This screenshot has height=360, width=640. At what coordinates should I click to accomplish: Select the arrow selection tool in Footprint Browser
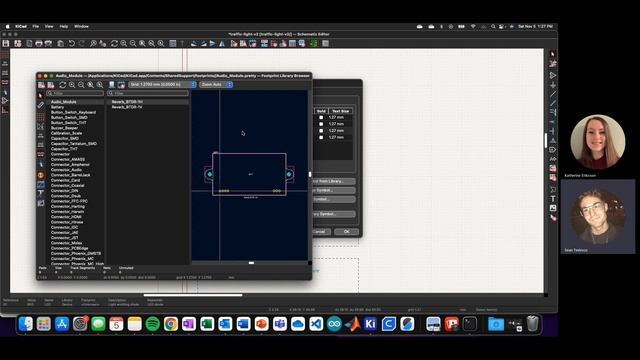point(40,96)
